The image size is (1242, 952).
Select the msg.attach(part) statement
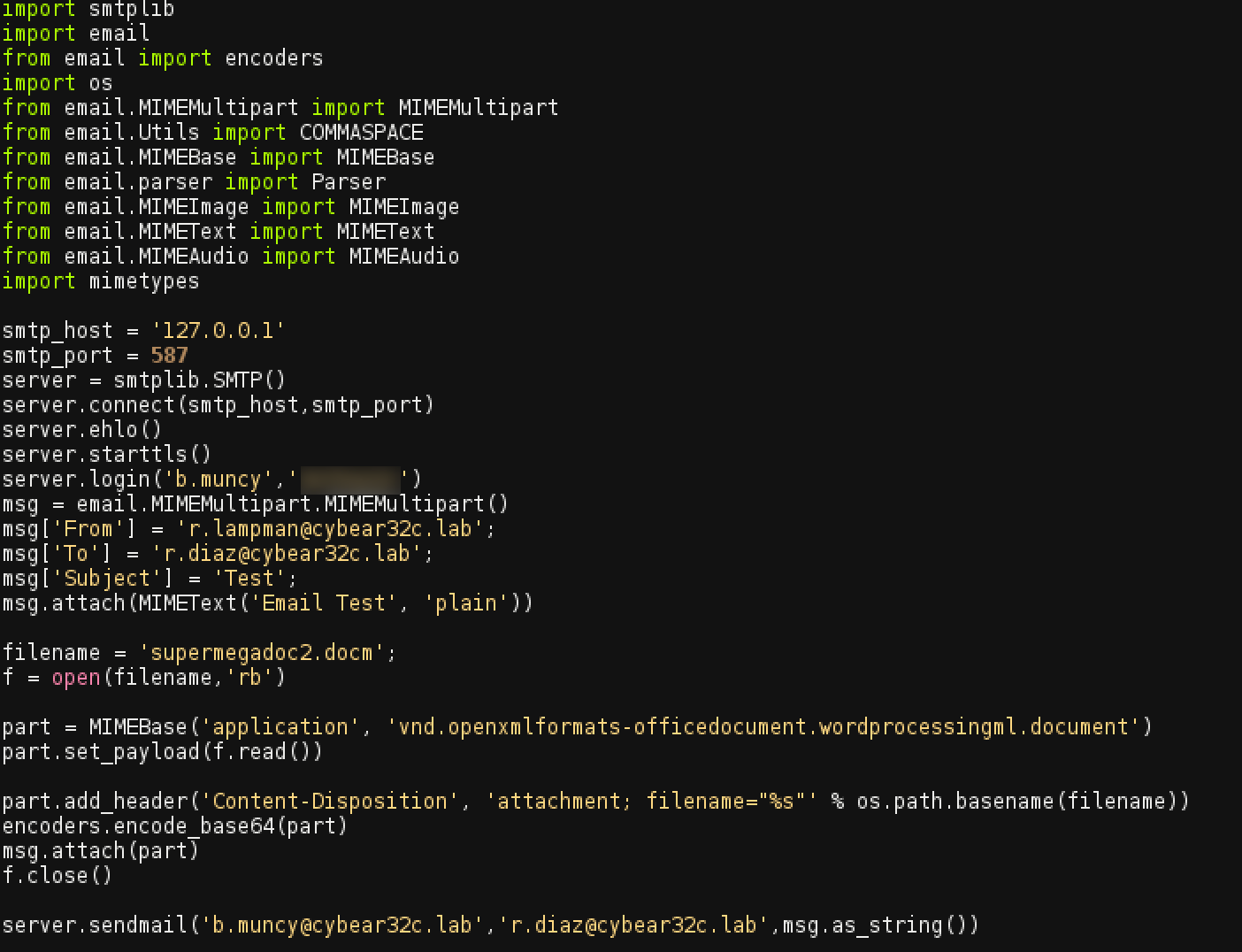coord(100,850)
